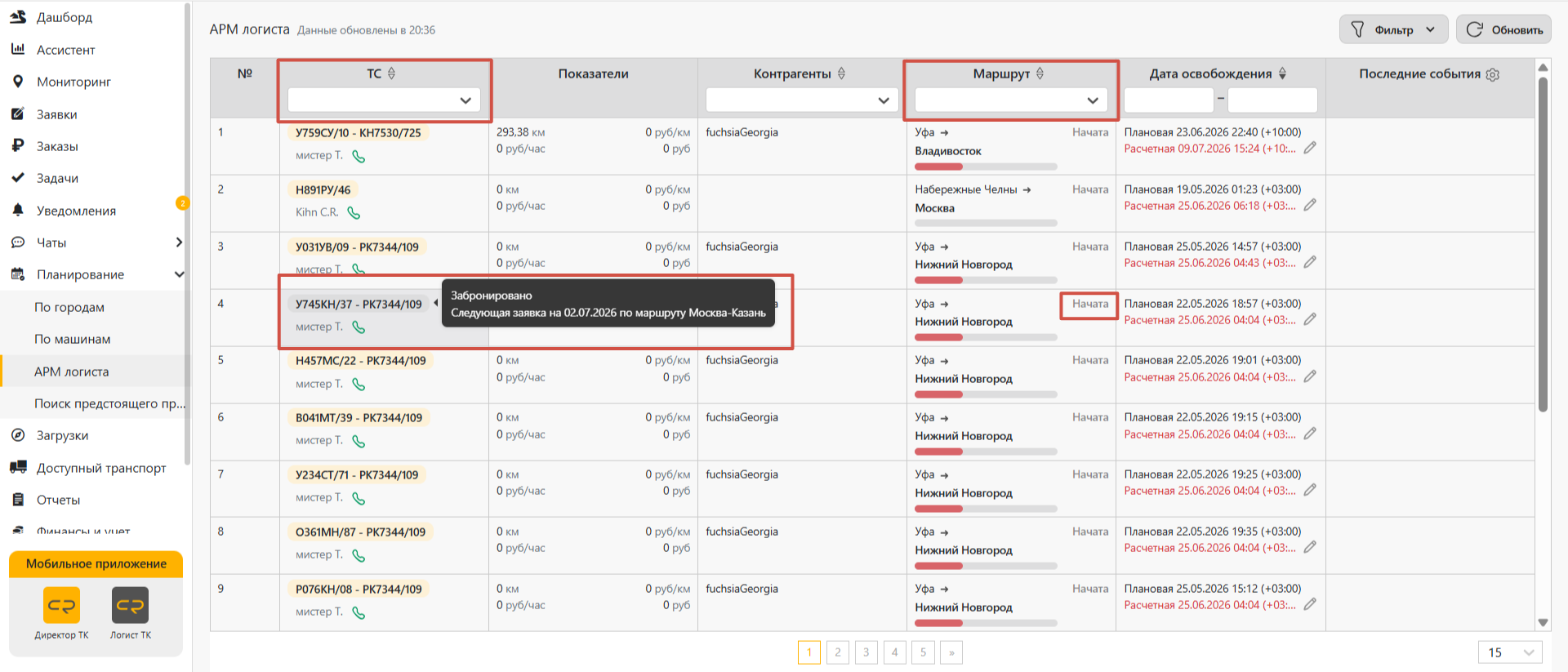Click the Загрузки compass icon
Screen dimensions: 1568x672
pyautogui.click(x=18, y=435)
